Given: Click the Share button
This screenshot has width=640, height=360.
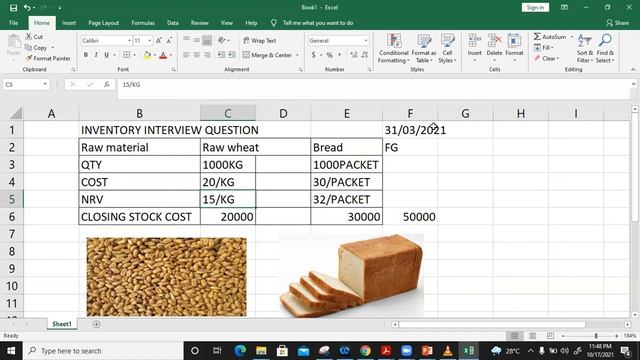Looking at the screenshot, I should (618, 23).
